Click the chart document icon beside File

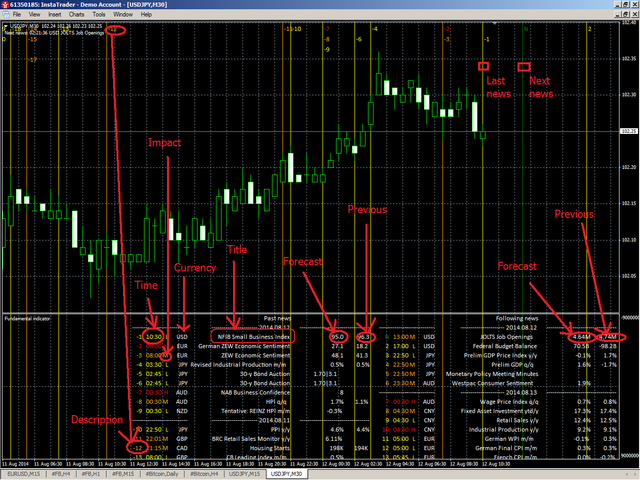pyautogui.click(x=6, y=14)
